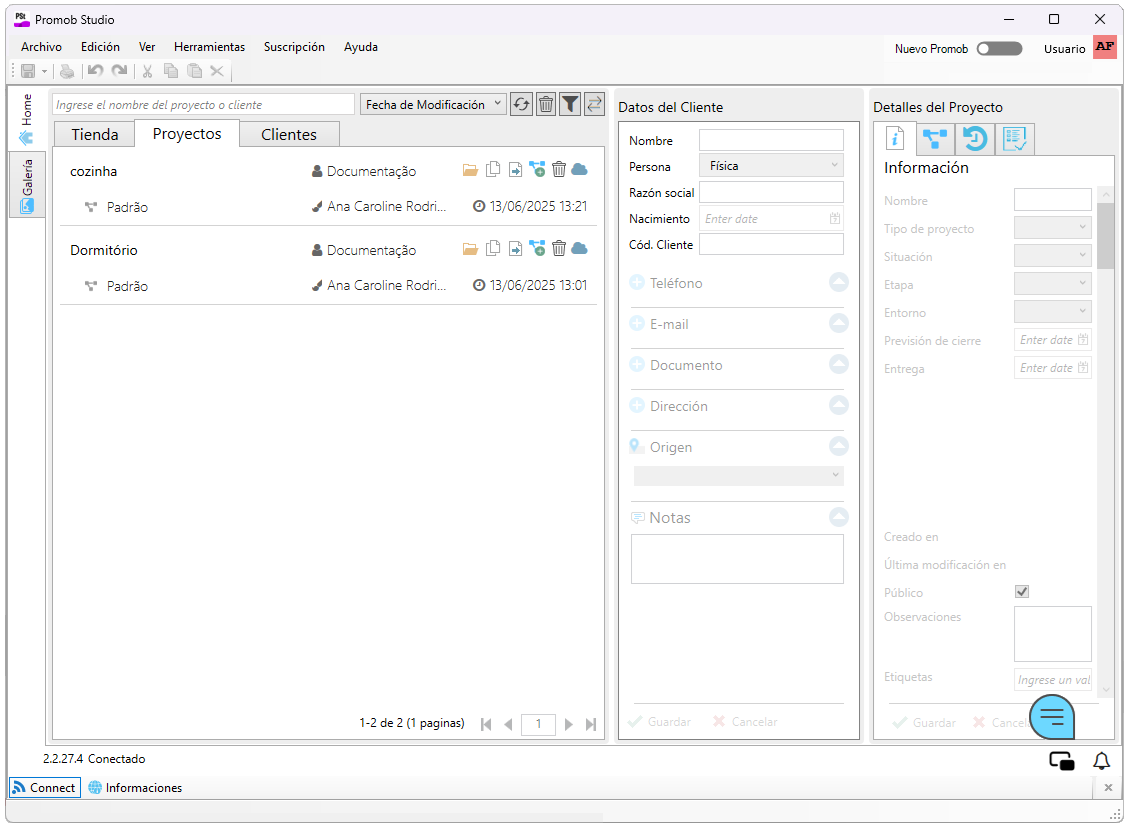Add a new Teléfono entry with plus
Viewport: 1127px width, 824px height.
(637, 283)
